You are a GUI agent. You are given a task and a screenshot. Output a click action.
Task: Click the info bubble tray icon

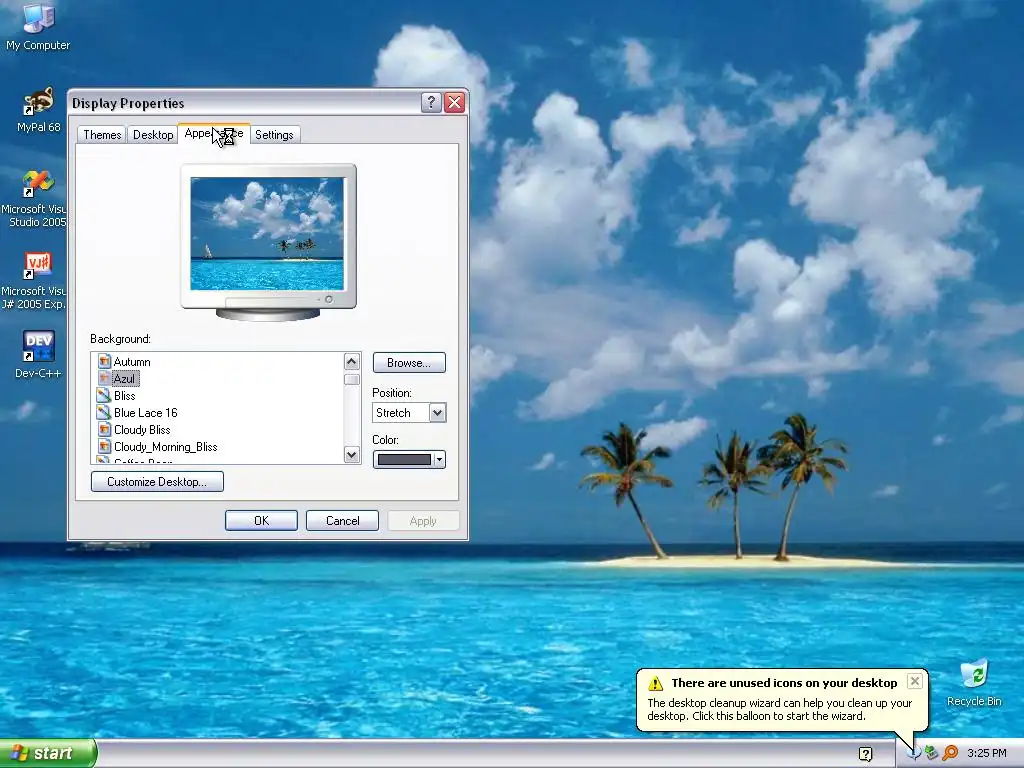[x=914, y=754]
